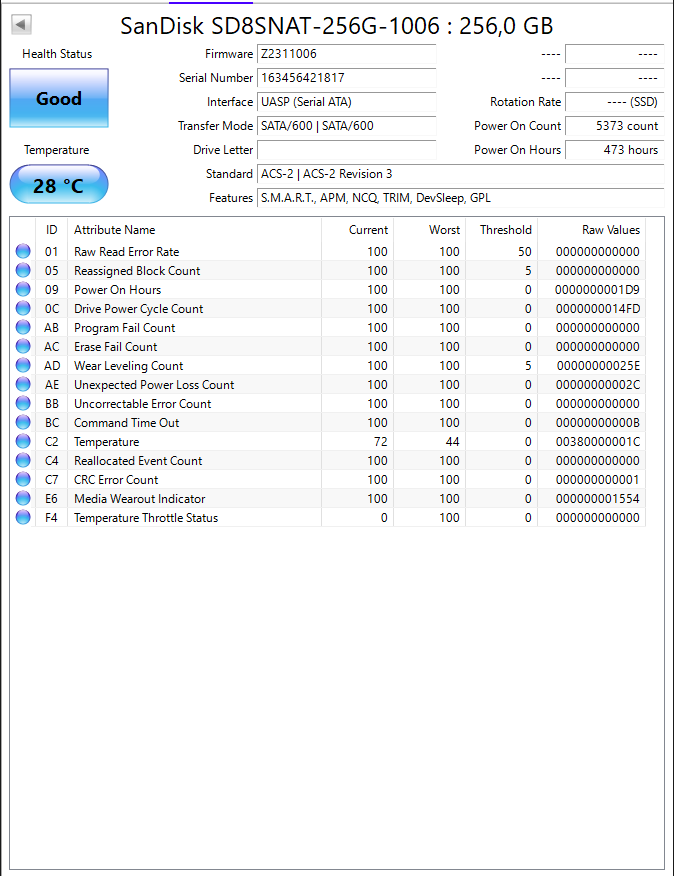Screen dimensions: 674x876
Task: Click raw value 00000000000B
Action: point(597,423)
